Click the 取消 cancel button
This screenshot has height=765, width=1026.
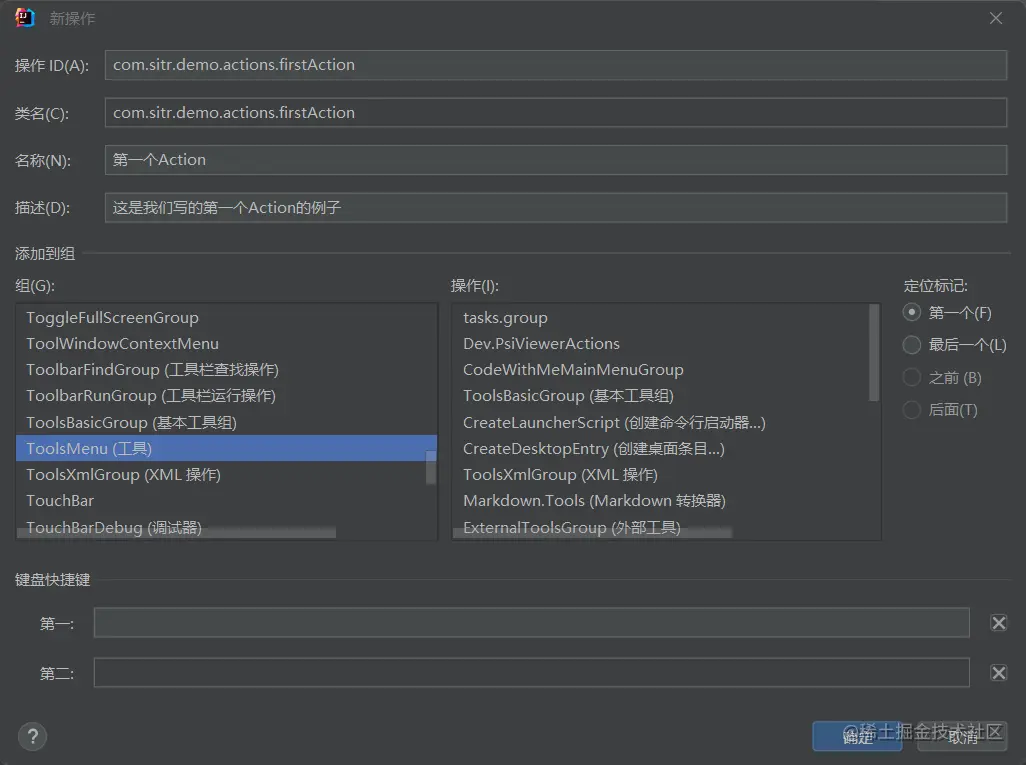tap(962, 736)
